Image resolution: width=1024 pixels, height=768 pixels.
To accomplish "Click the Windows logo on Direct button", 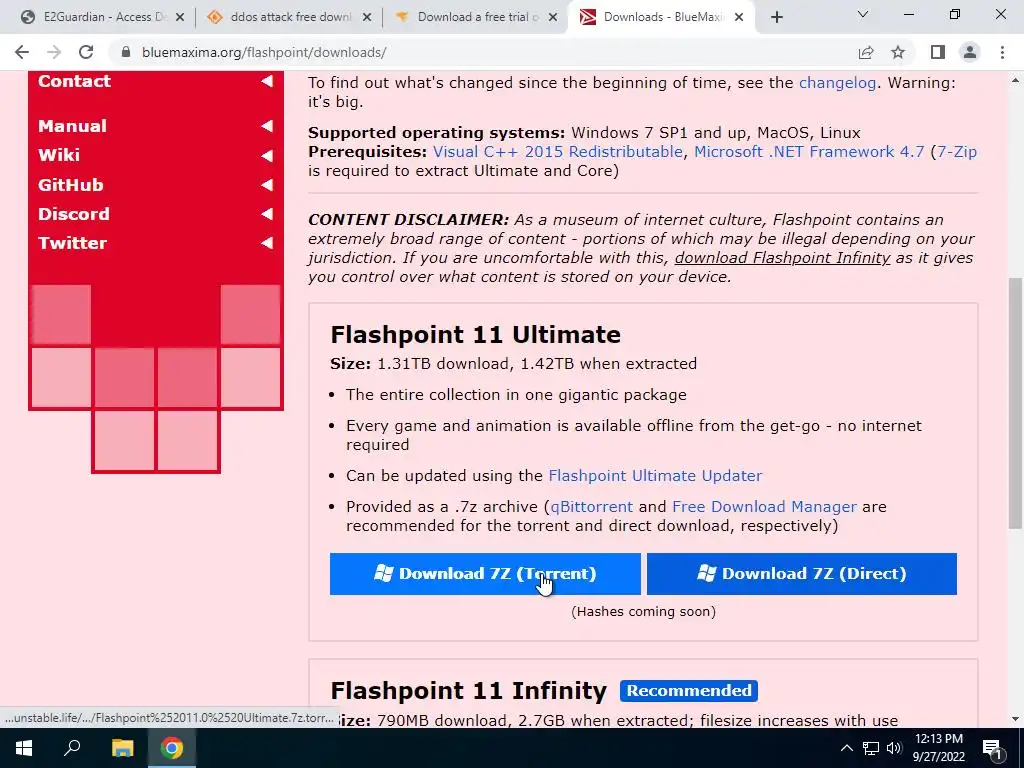I will [706, 573].
